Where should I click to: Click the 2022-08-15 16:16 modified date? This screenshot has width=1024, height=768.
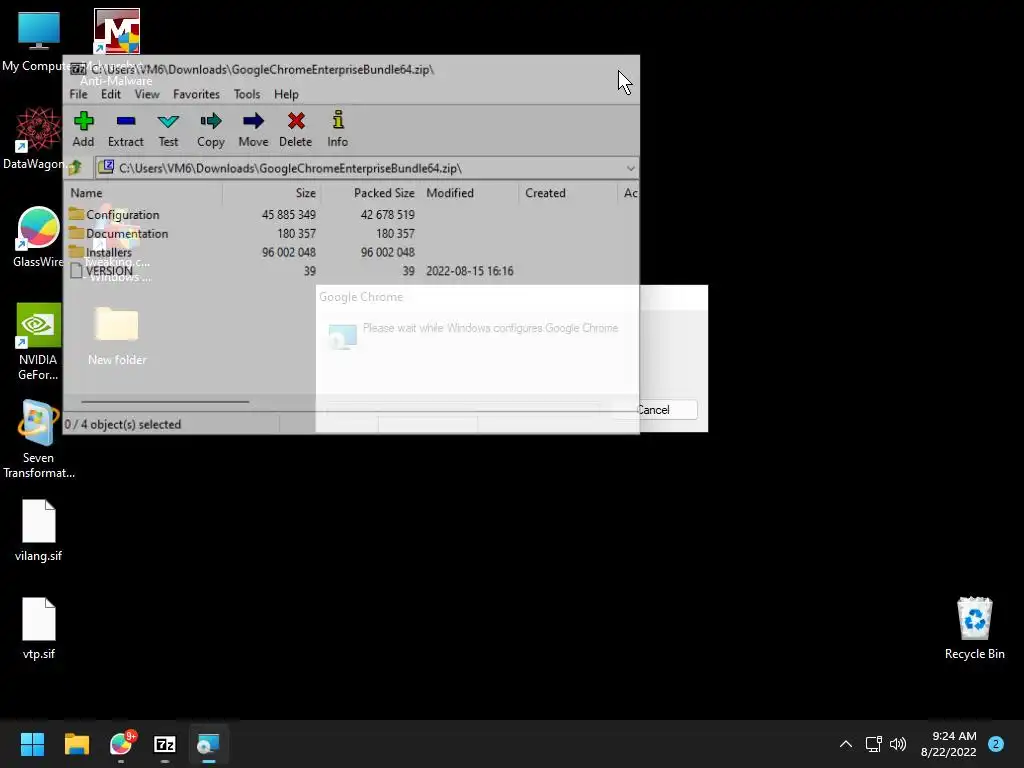pos(470,271)
